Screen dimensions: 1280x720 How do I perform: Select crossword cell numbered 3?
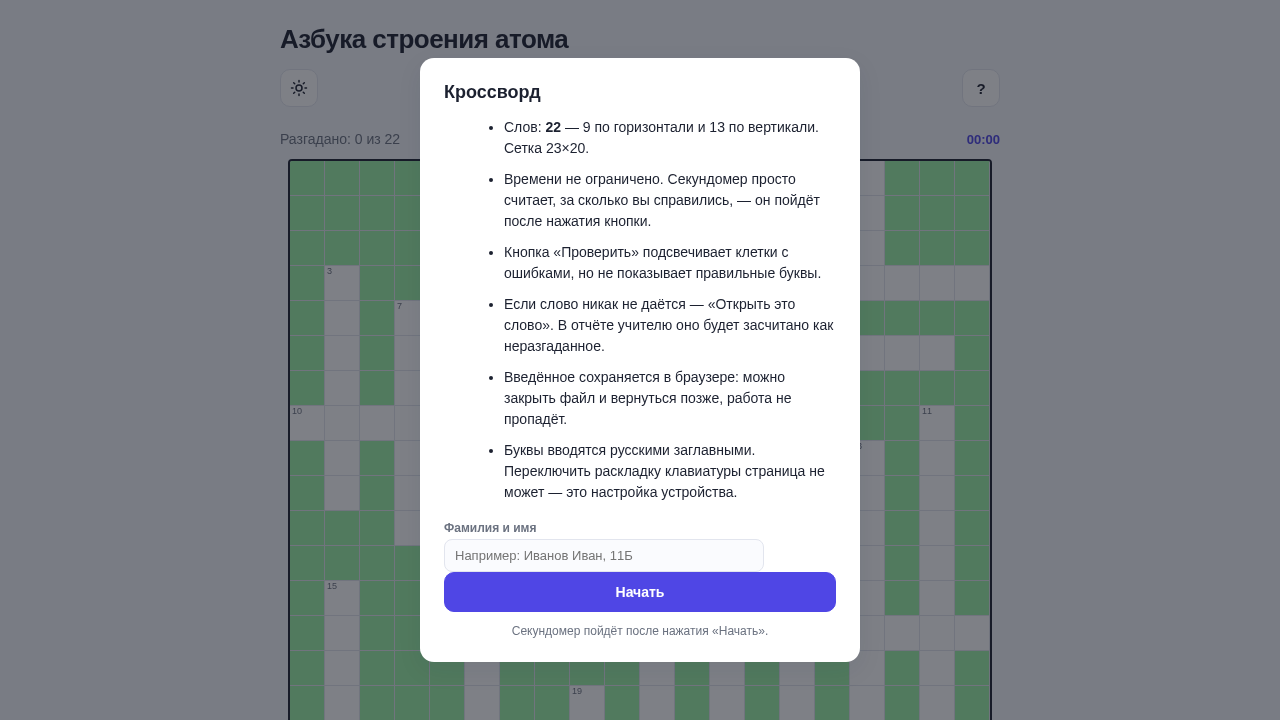pos(342,283)
